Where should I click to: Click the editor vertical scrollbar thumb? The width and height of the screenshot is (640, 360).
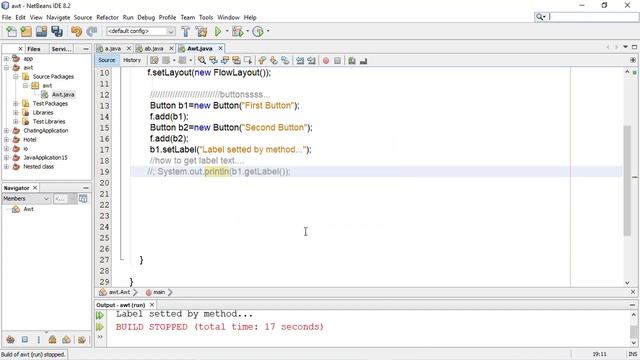[627, 180]
